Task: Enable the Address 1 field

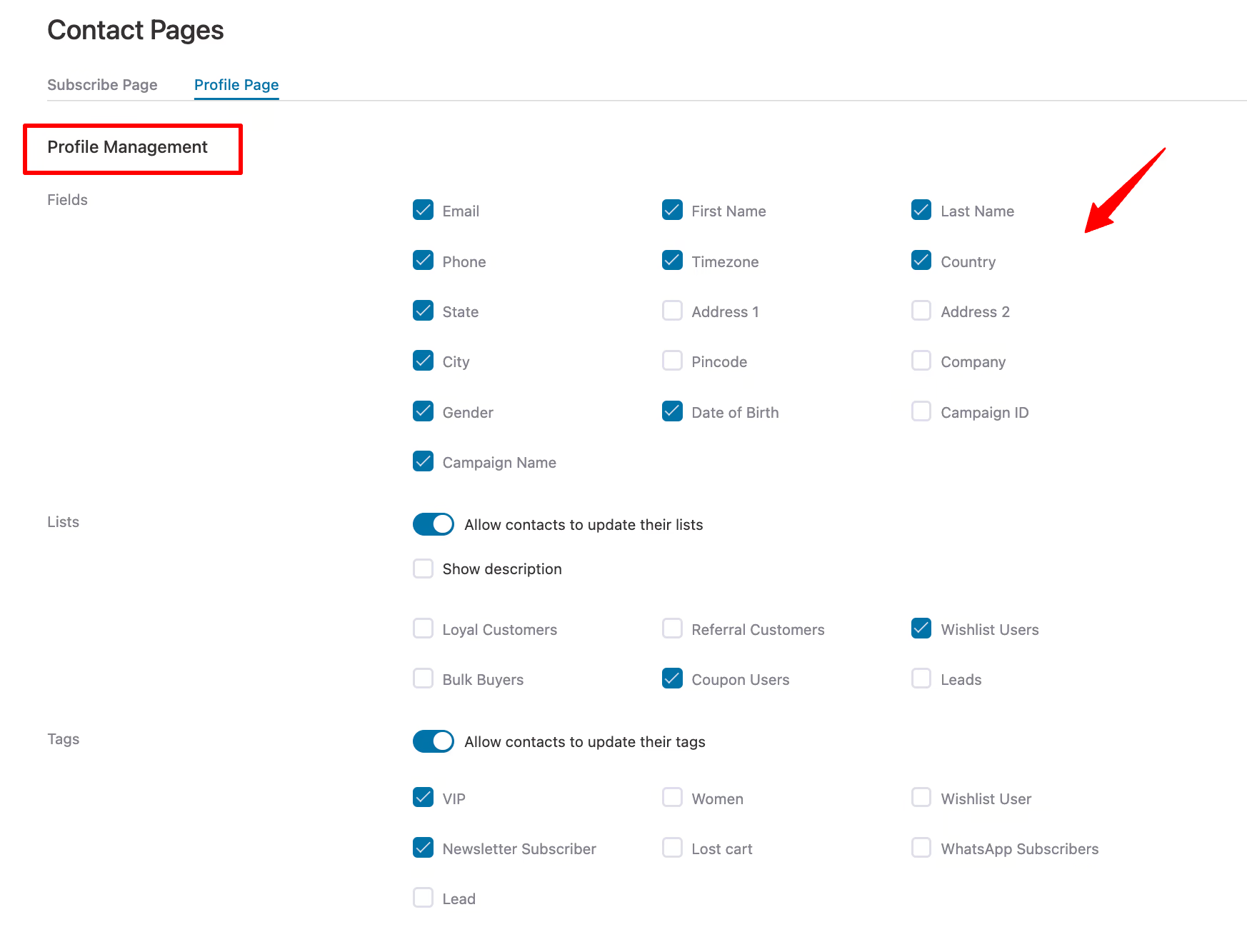Action: [x=672, y=311]
